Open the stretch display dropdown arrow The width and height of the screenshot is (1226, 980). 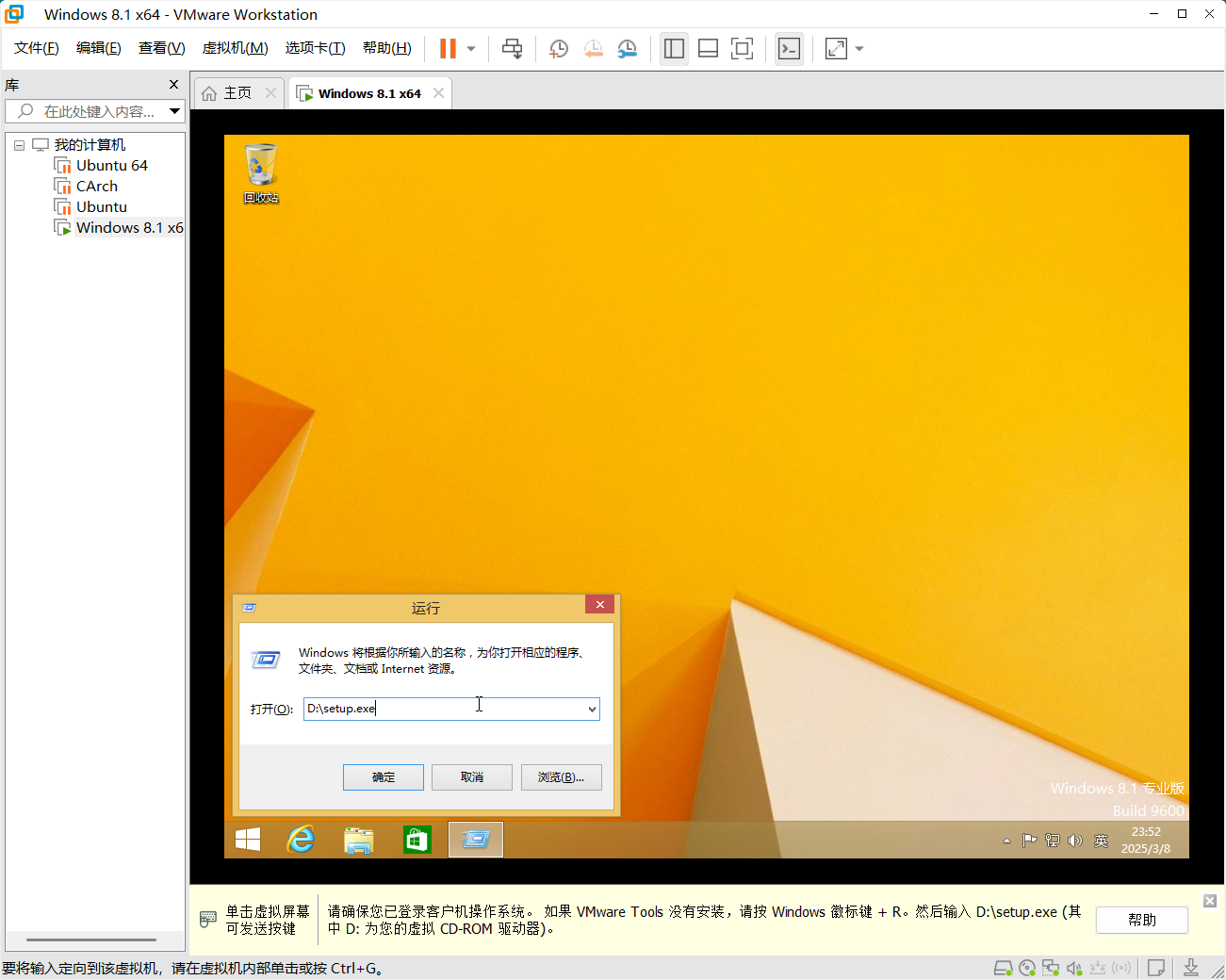pyautogui.click(x=859, y=48)
